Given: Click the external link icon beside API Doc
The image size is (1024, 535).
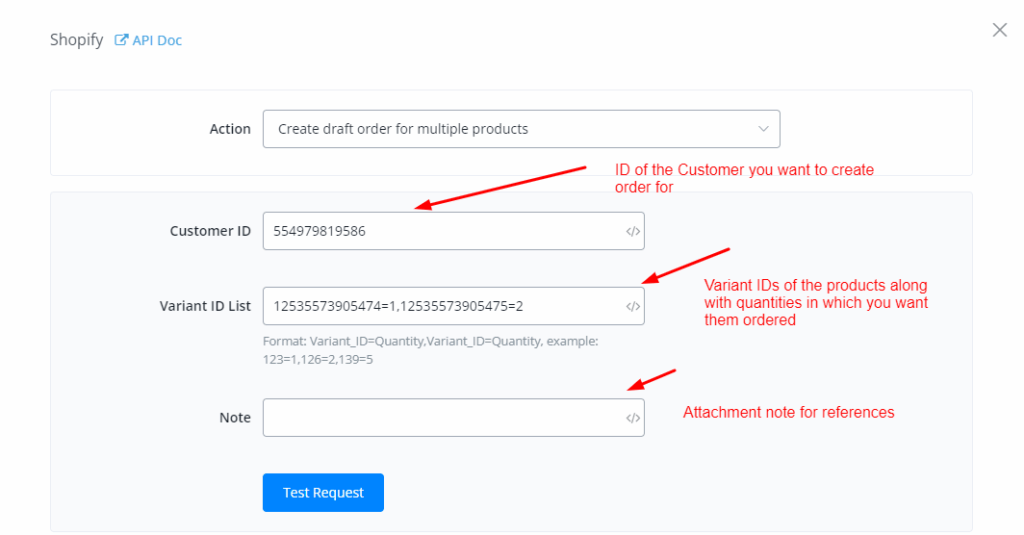Looking at the screenshot, I should [x=122, y=41].
